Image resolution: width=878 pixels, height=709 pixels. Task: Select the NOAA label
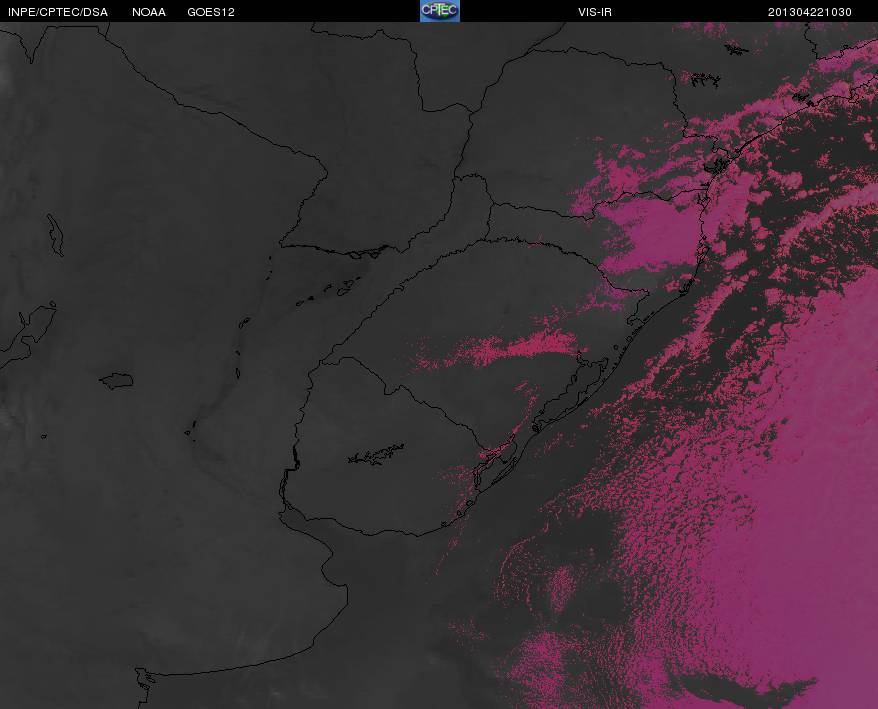(x=149, y=12)
